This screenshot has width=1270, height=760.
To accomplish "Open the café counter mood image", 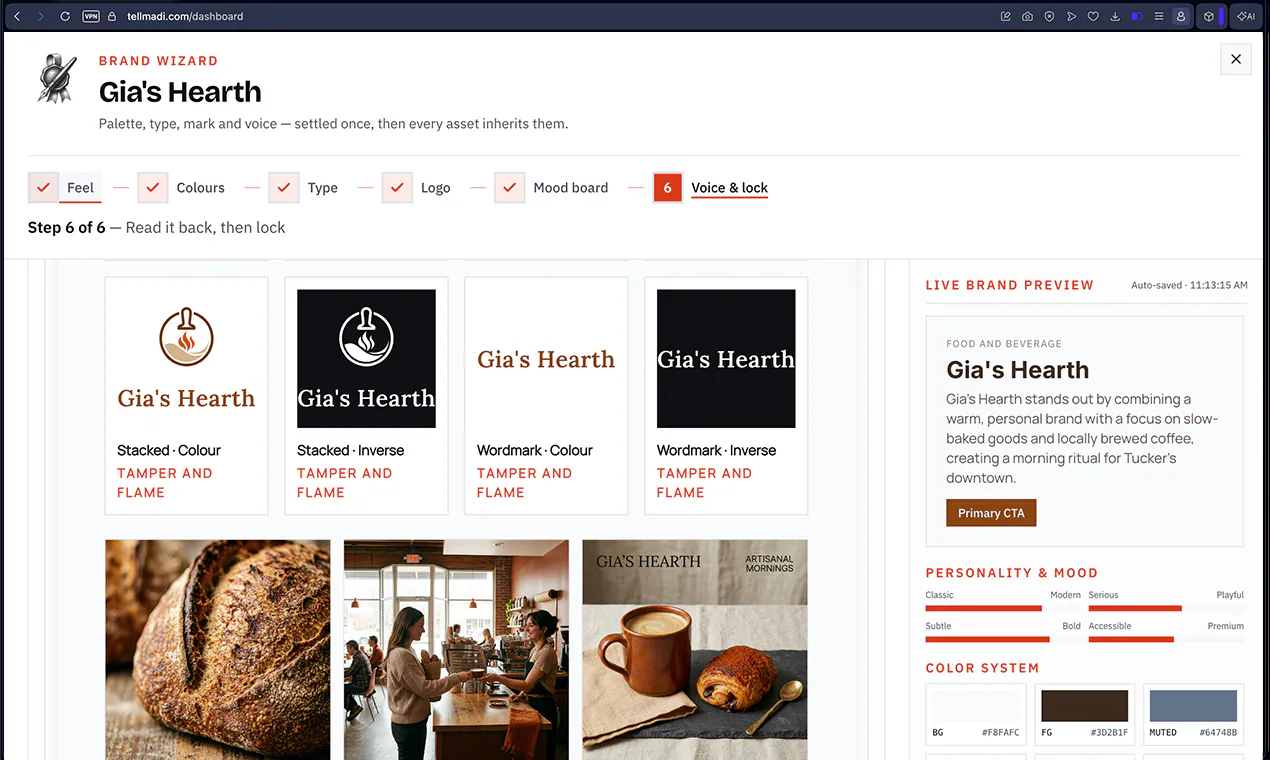I will point(456,650).
